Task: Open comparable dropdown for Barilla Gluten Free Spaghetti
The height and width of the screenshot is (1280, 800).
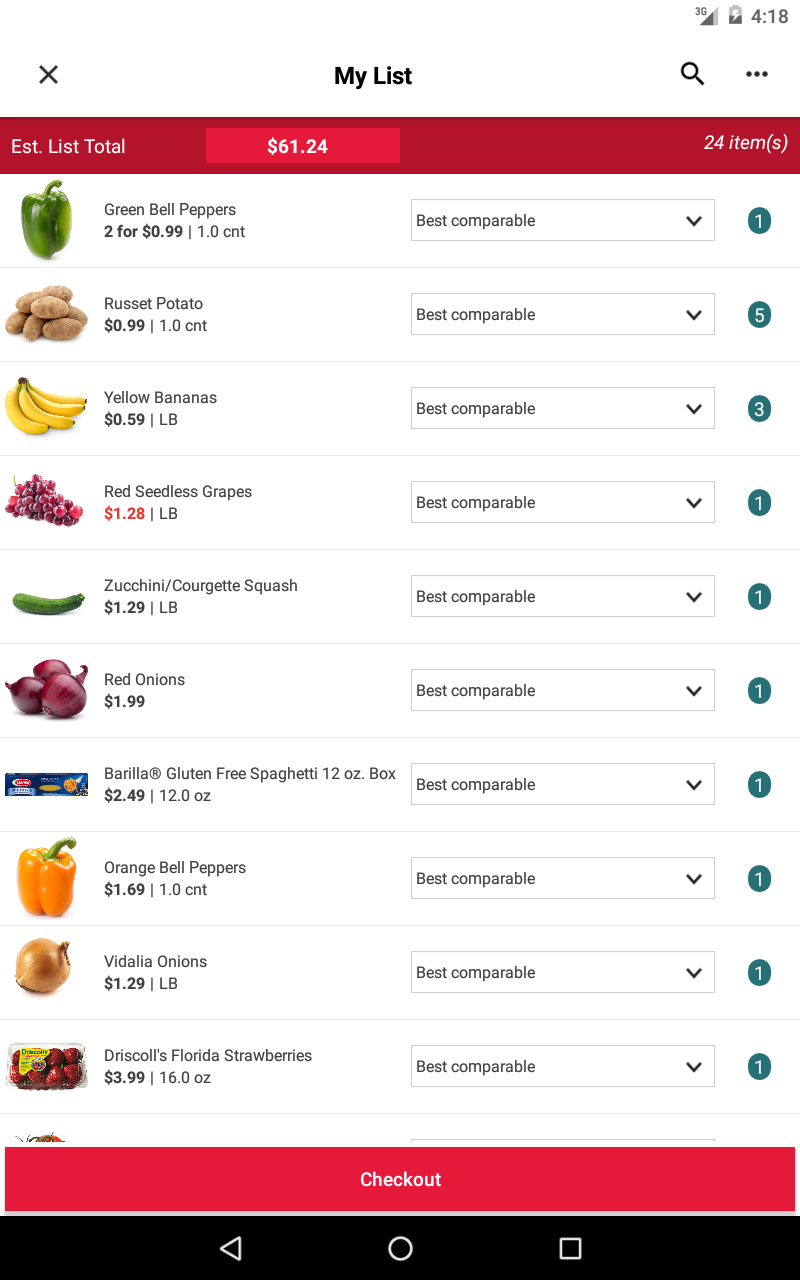Action: 563,784
